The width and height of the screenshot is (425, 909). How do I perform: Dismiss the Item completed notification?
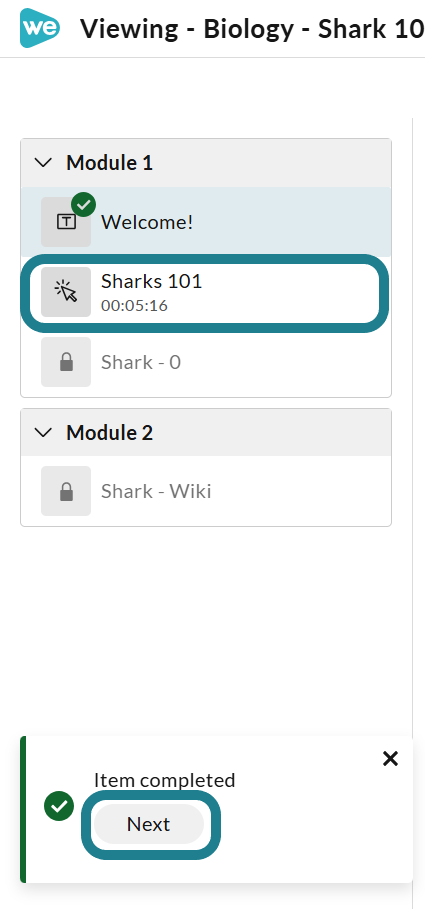point(391,758)
